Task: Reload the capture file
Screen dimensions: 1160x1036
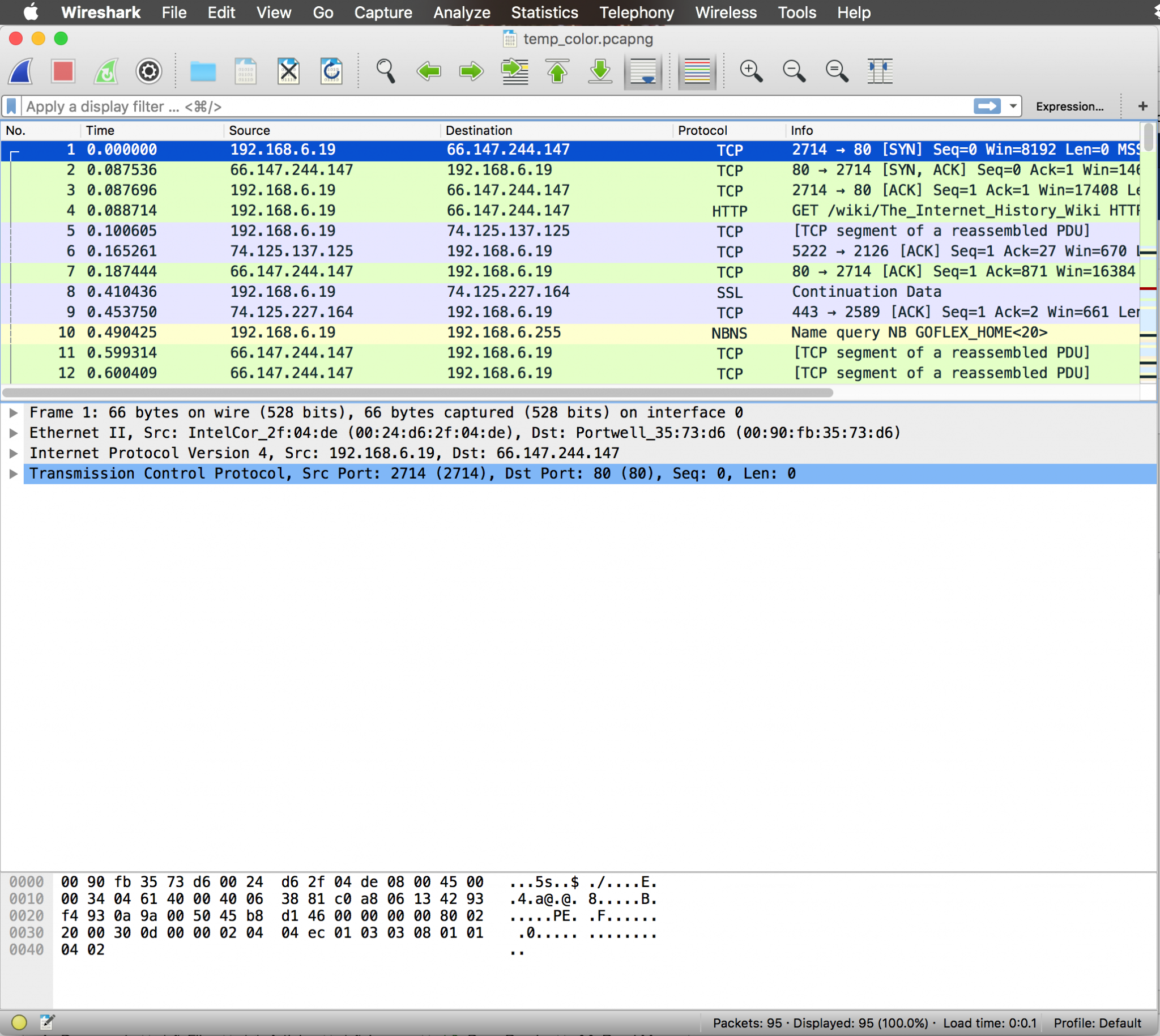Action: coord(332,71)
